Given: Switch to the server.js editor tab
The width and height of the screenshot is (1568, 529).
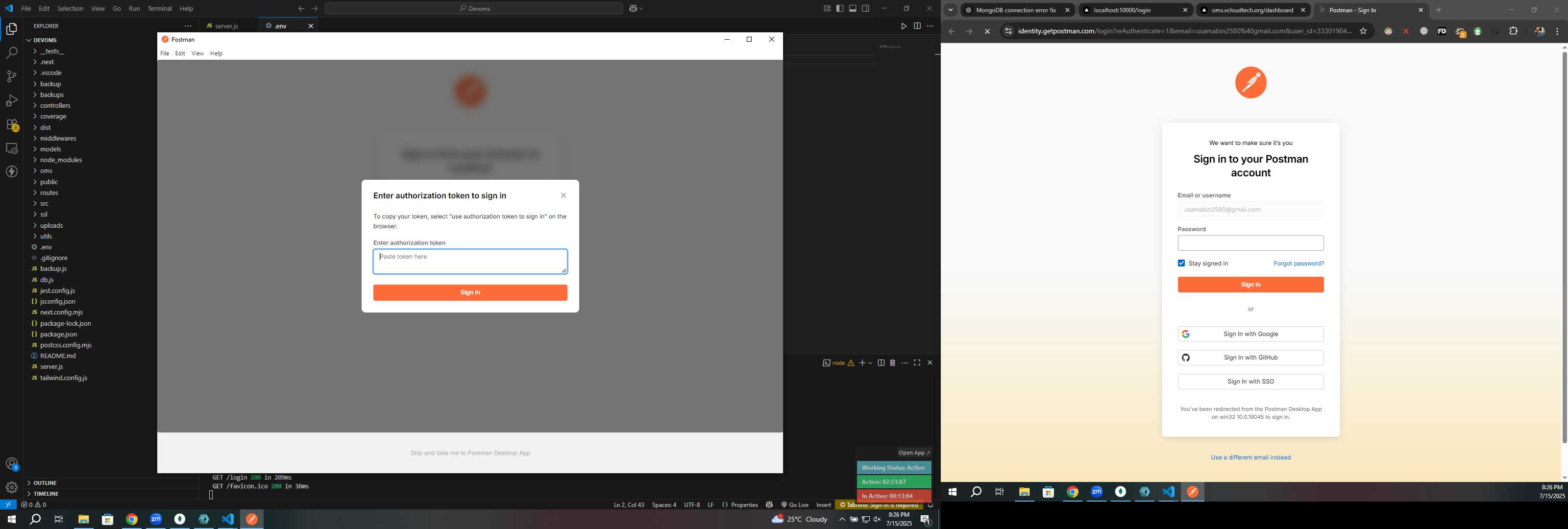Looking at the screenshot, I should (x=228, y=26).
